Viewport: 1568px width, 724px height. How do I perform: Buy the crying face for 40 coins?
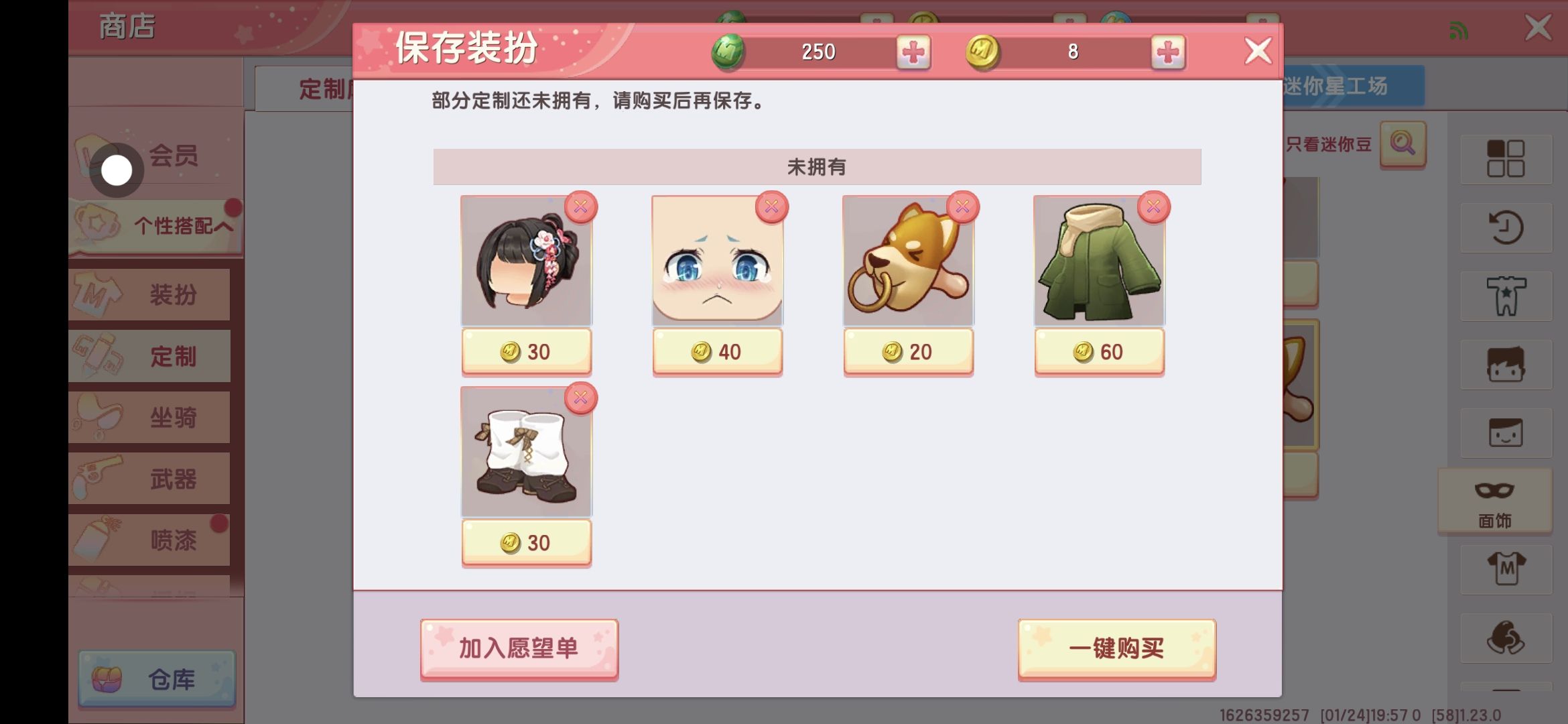717,351
